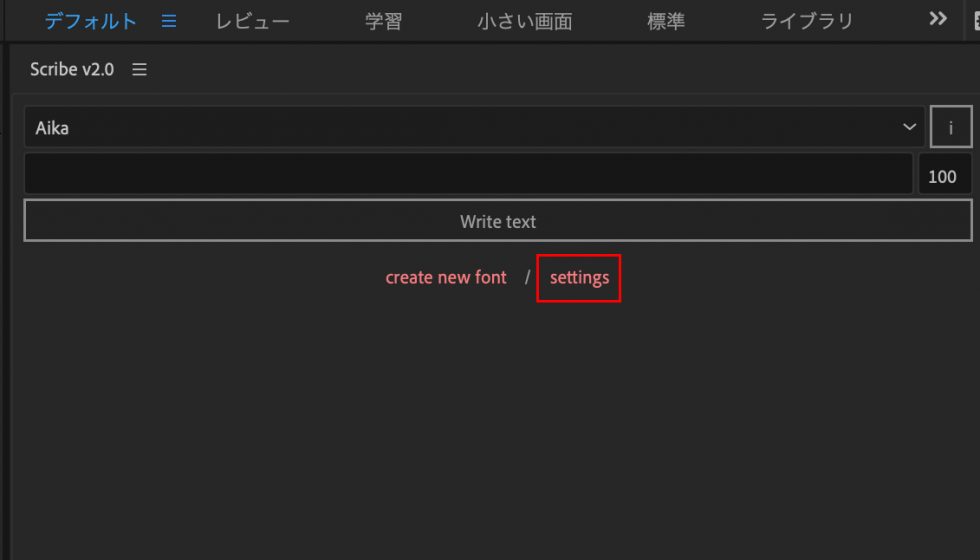
Task: Switch to the ライブラリ workspace
Action: 807,21
